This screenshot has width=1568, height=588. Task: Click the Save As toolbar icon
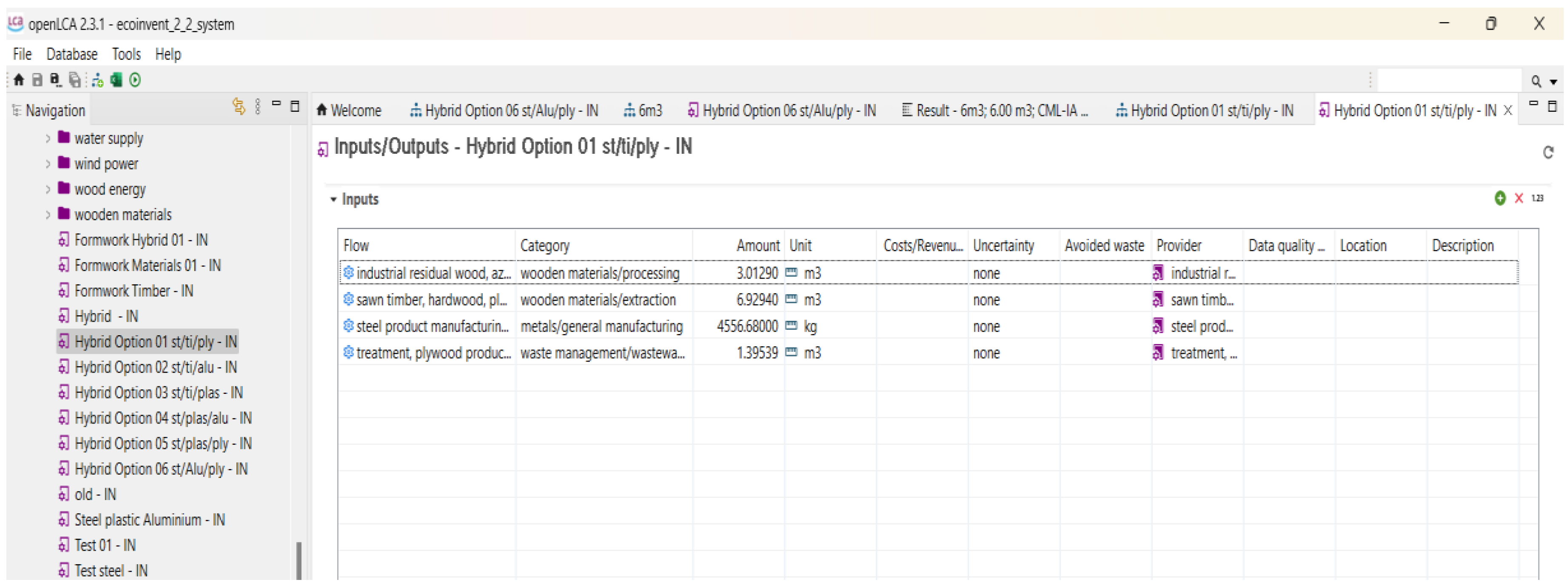[x=55, y=79]
